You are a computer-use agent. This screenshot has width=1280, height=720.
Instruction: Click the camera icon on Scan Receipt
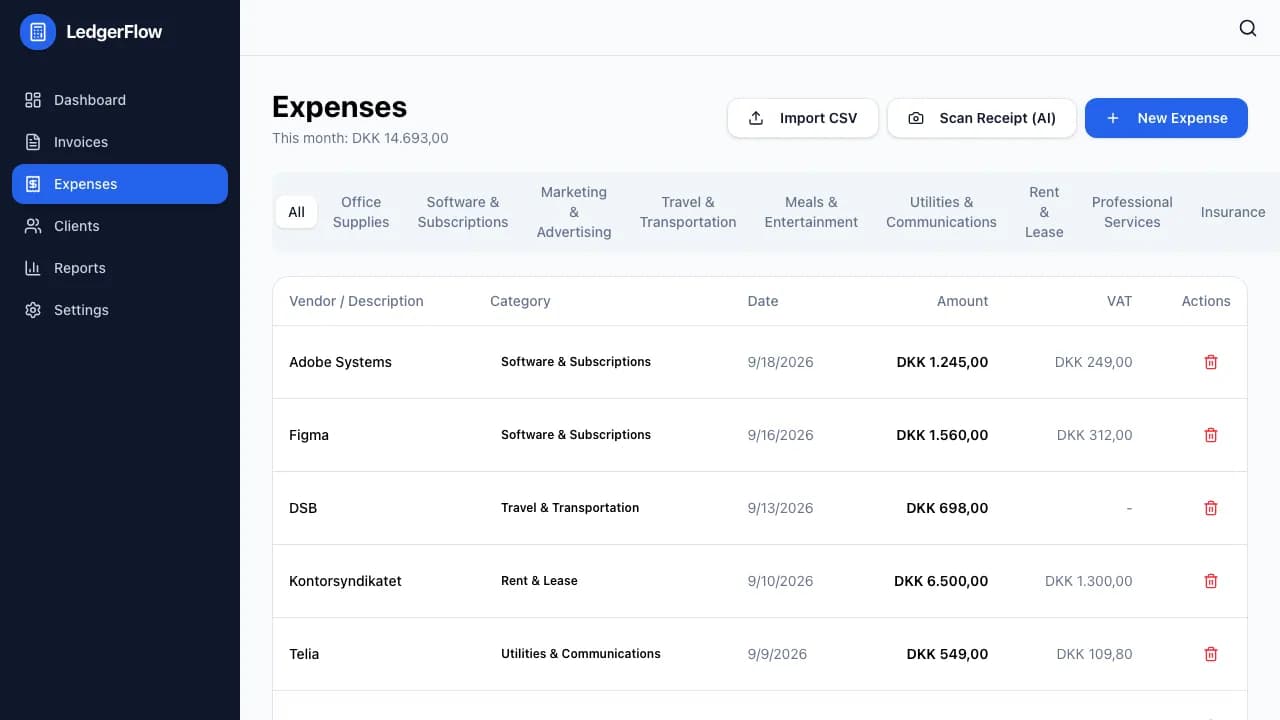[x=916, y=118]
